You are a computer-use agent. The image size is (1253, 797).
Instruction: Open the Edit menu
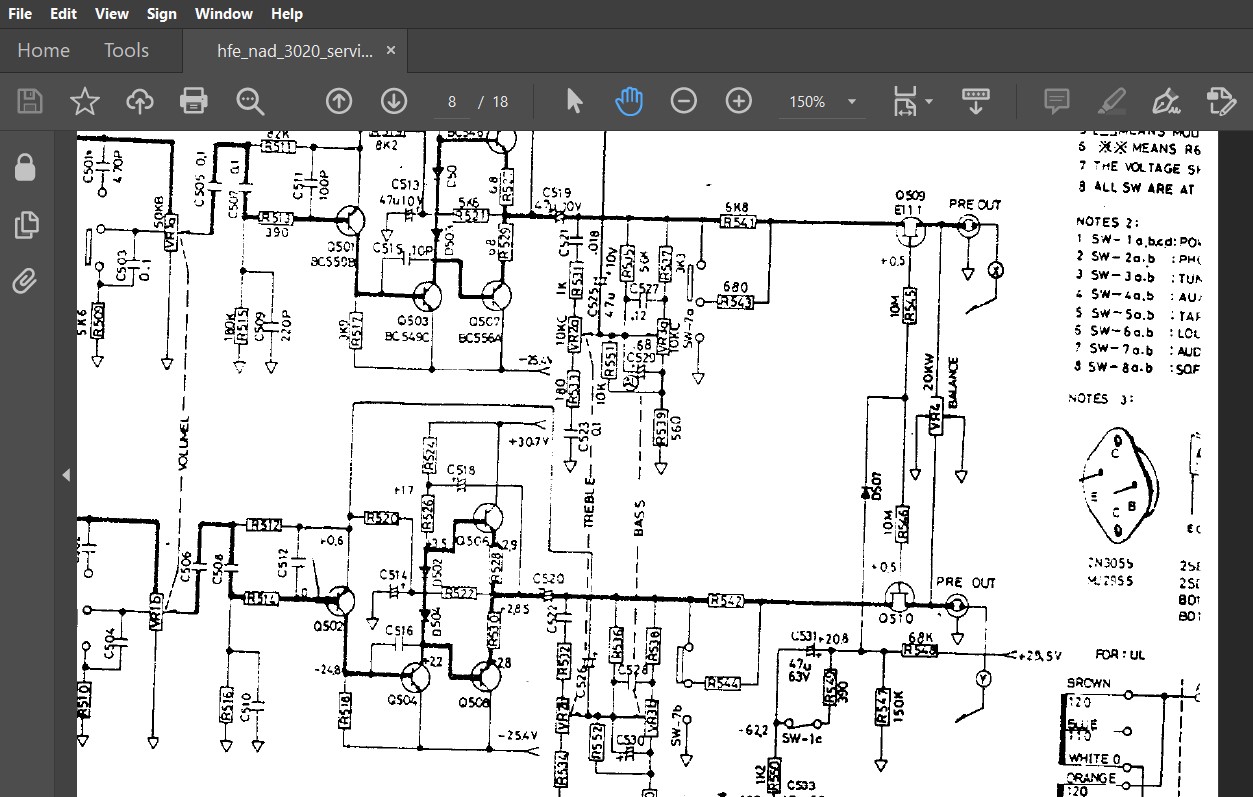coord(64,14)
